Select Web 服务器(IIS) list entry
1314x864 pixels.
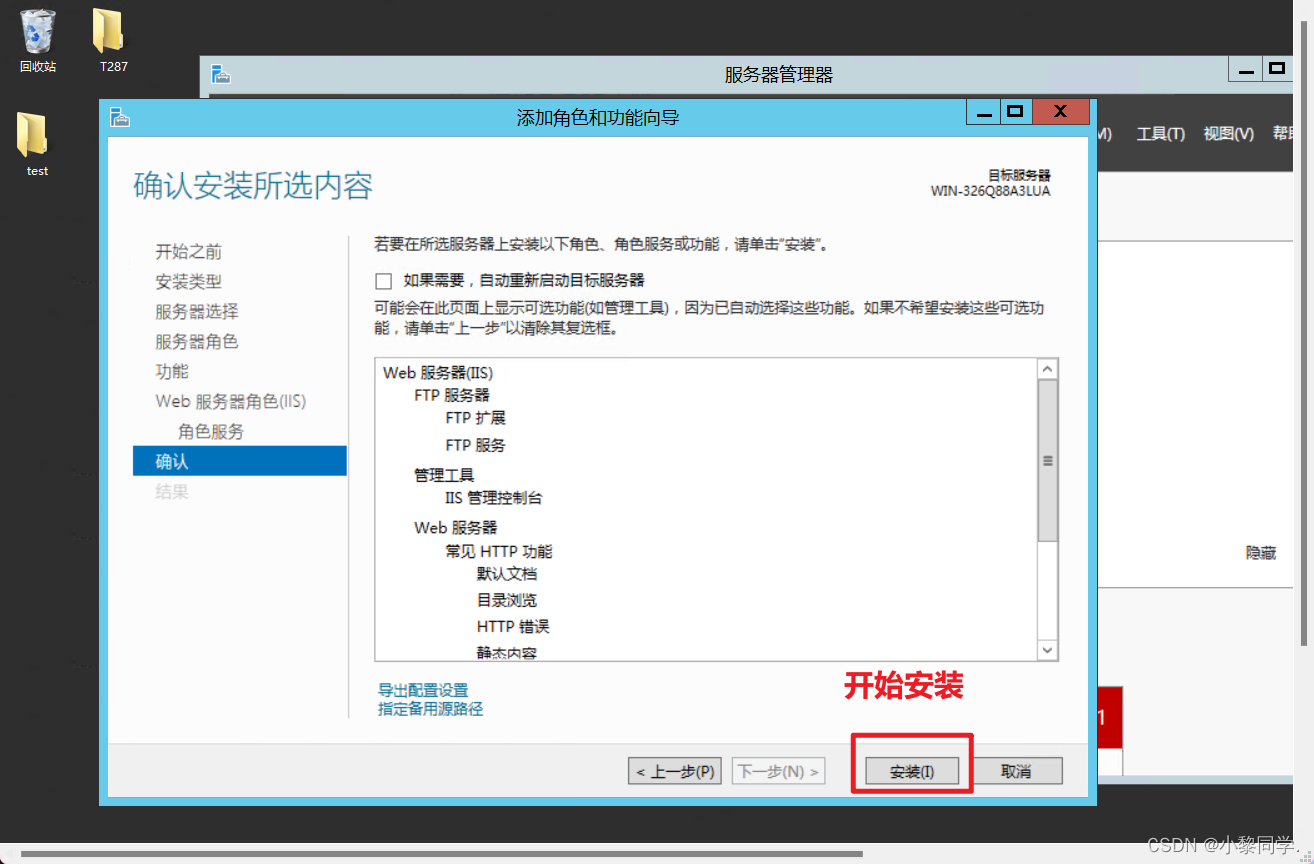[438, 373]
